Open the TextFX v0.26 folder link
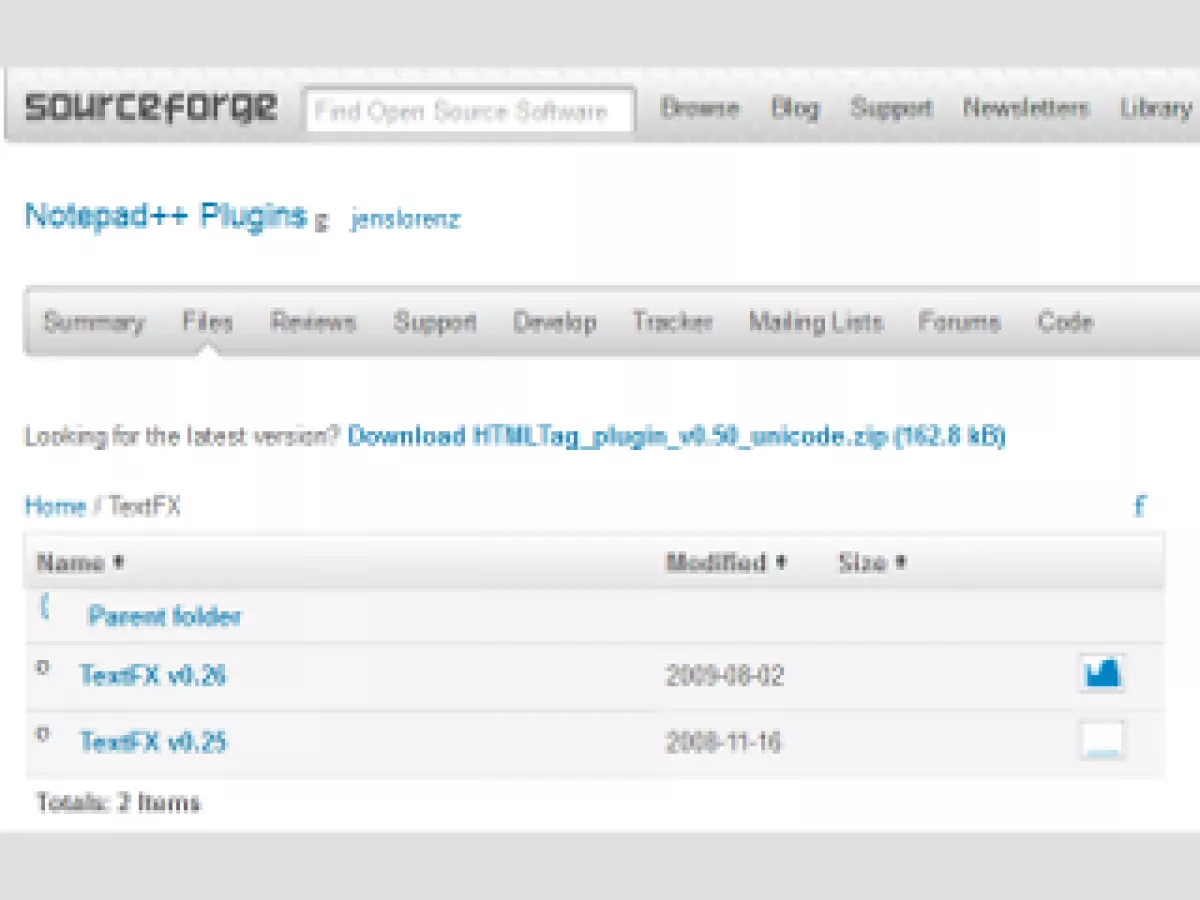Viewport: 1200px width, 900px height. click(153, 675)
